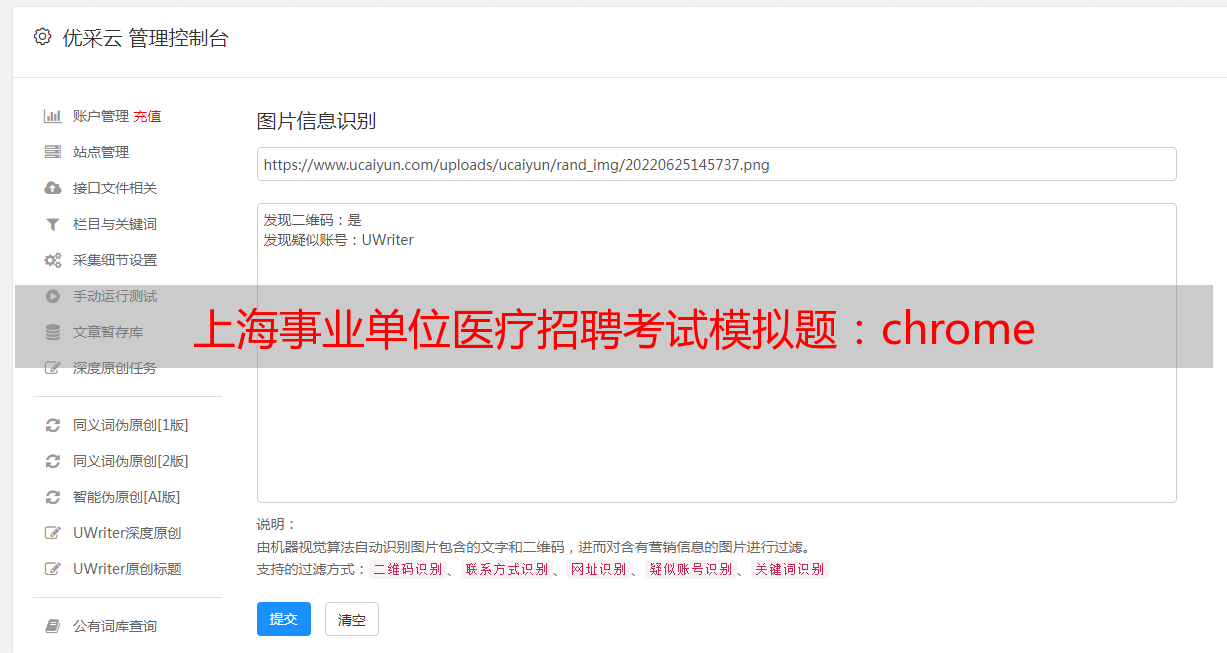Click the blue 提交 button
1227x653 pixels.
284,619
